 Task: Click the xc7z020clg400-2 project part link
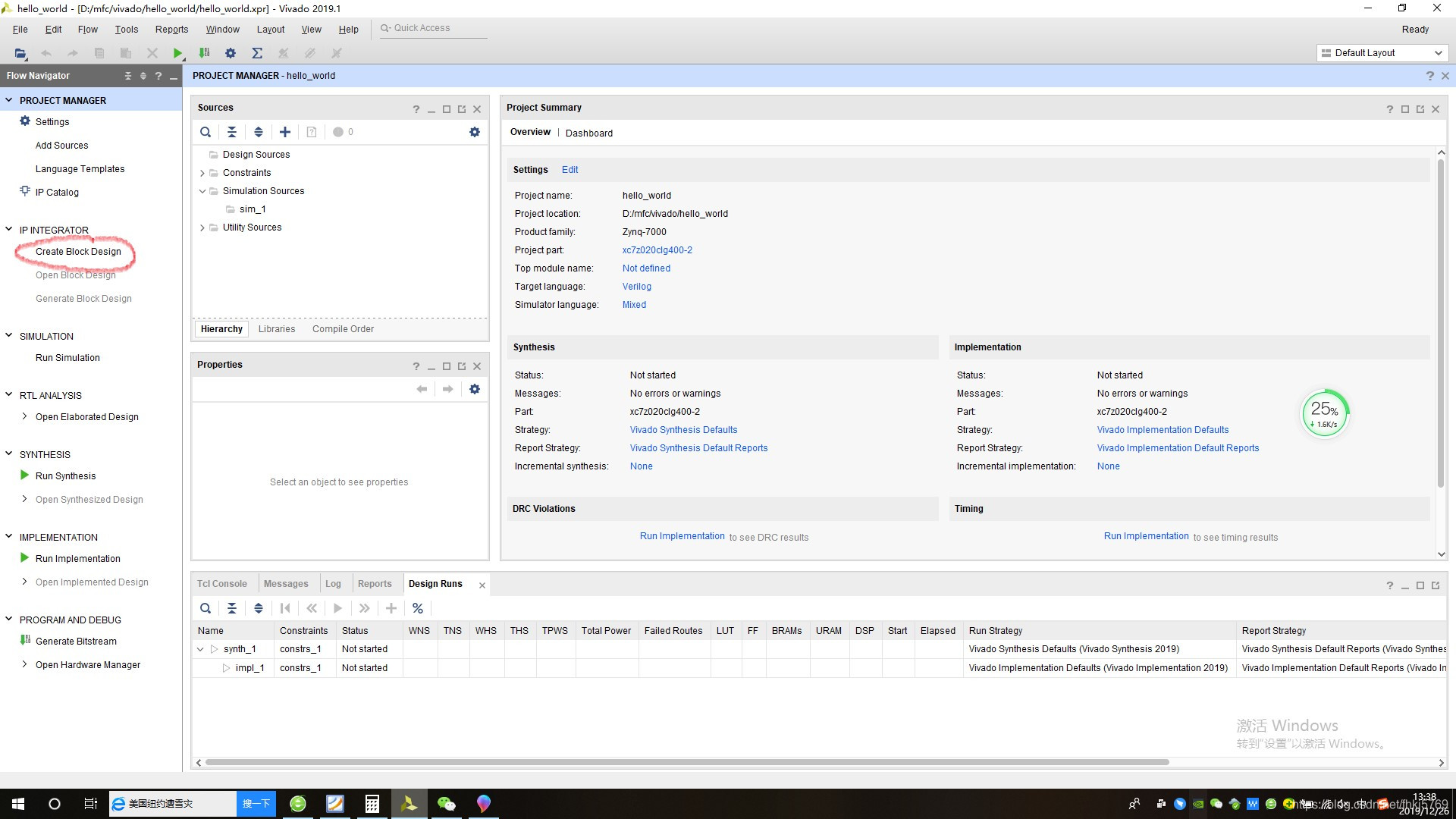click(x=657, y=250)
